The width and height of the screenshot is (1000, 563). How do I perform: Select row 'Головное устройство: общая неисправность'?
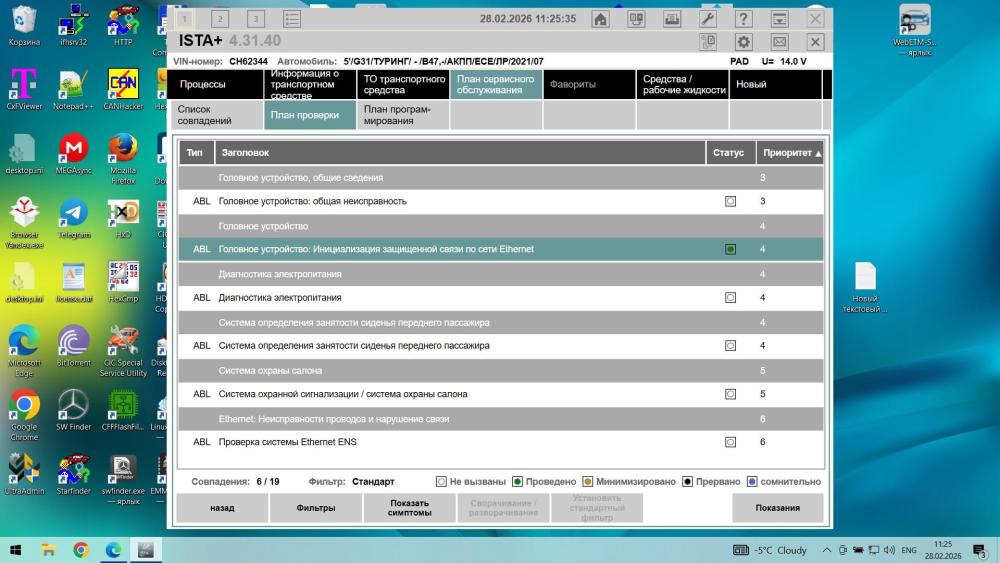click(501, 201)
